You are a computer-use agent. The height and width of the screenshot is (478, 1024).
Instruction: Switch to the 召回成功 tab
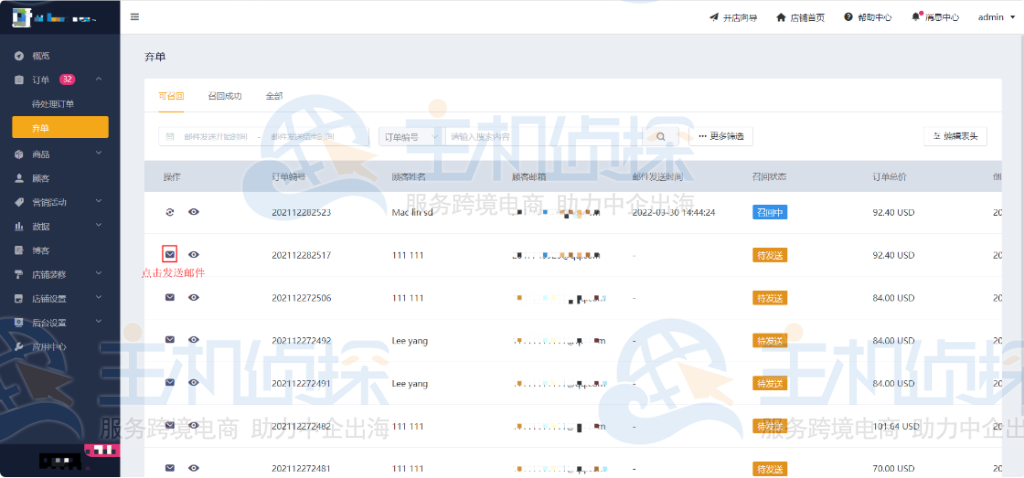(x=224, y=96)
